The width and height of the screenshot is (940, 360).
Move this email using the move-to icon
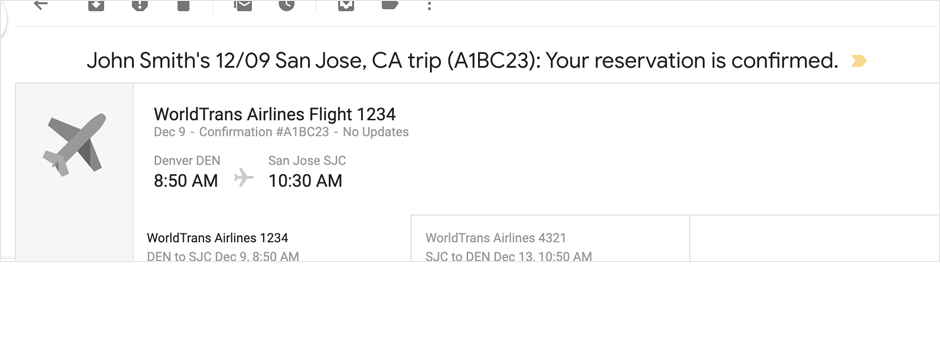346,5
